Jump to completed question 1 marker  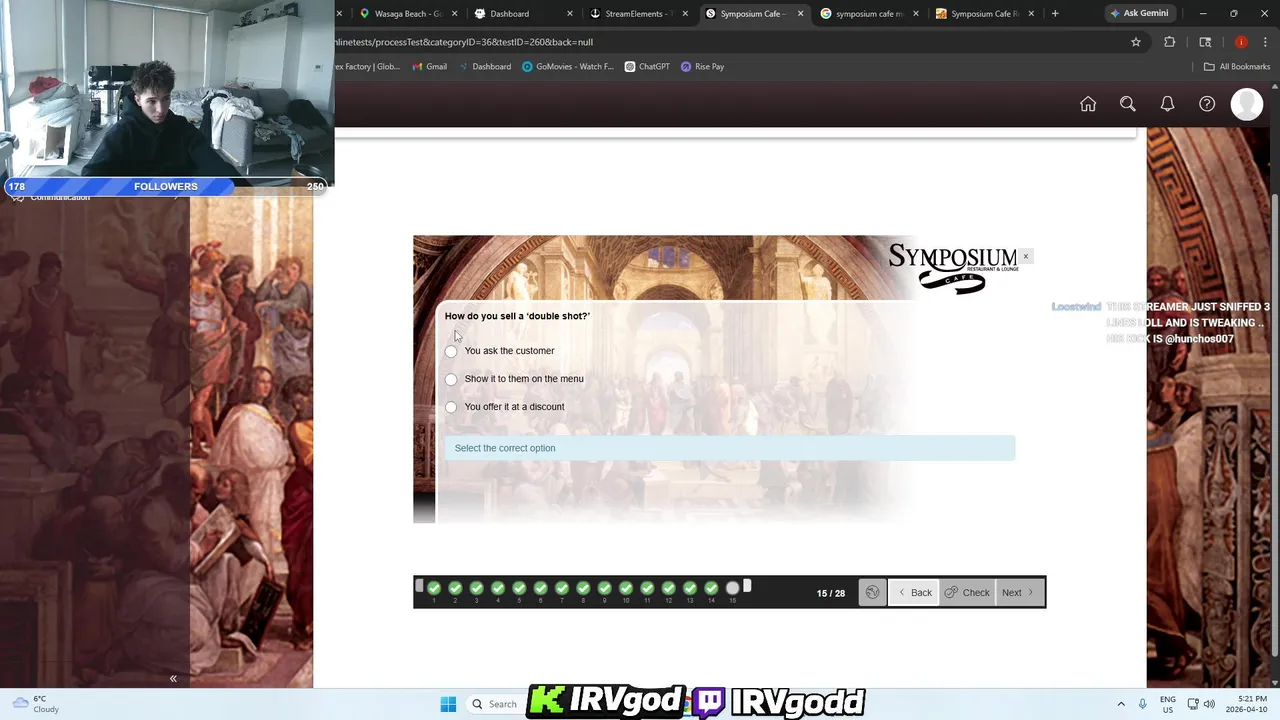434,588
